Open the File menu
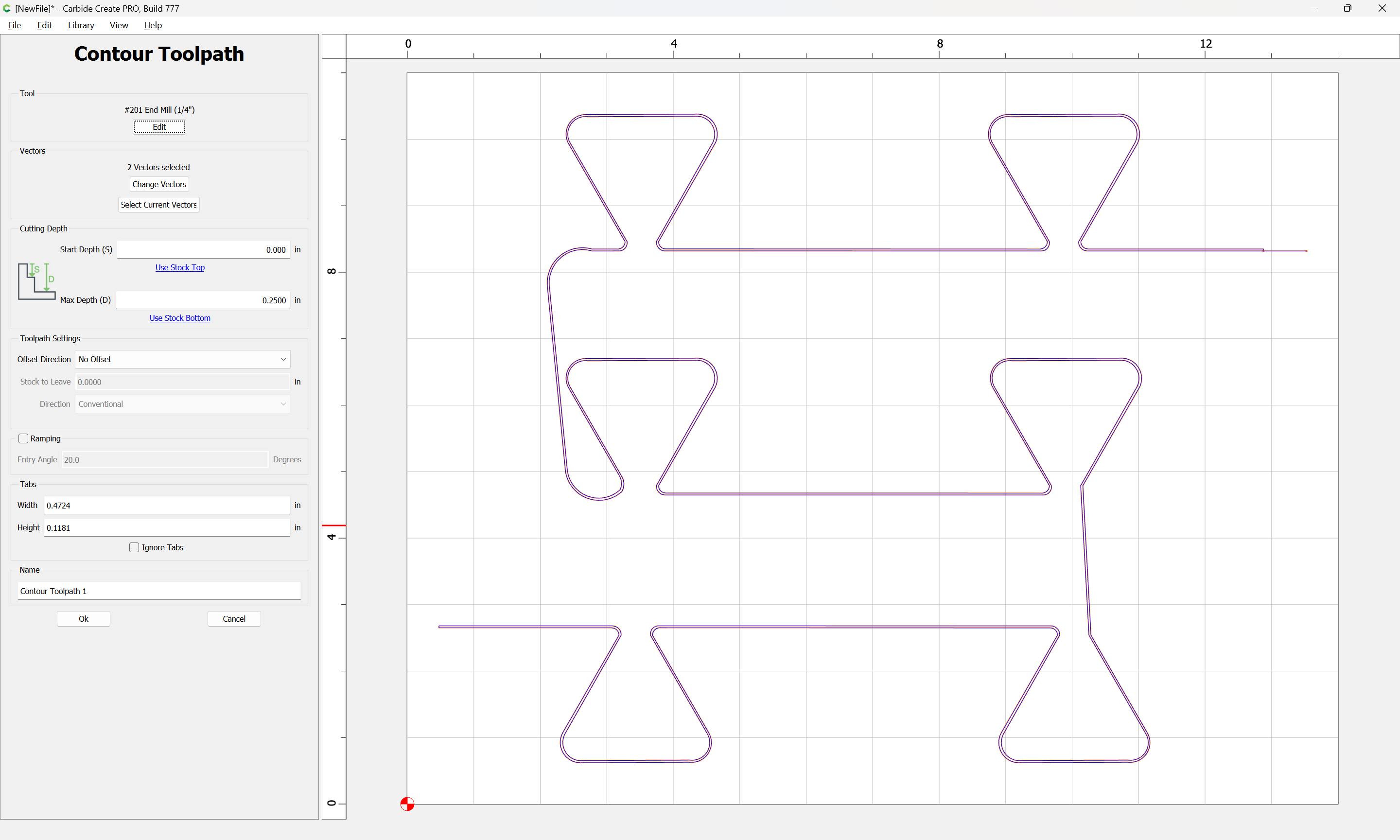 click(15, 25)
